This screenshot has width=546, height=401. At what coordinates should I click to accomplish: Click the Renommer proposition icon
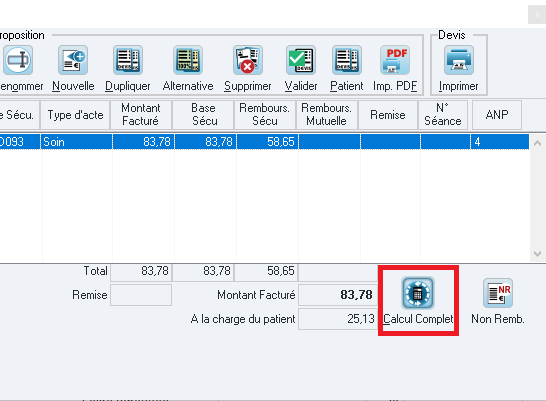pos(18,60)
